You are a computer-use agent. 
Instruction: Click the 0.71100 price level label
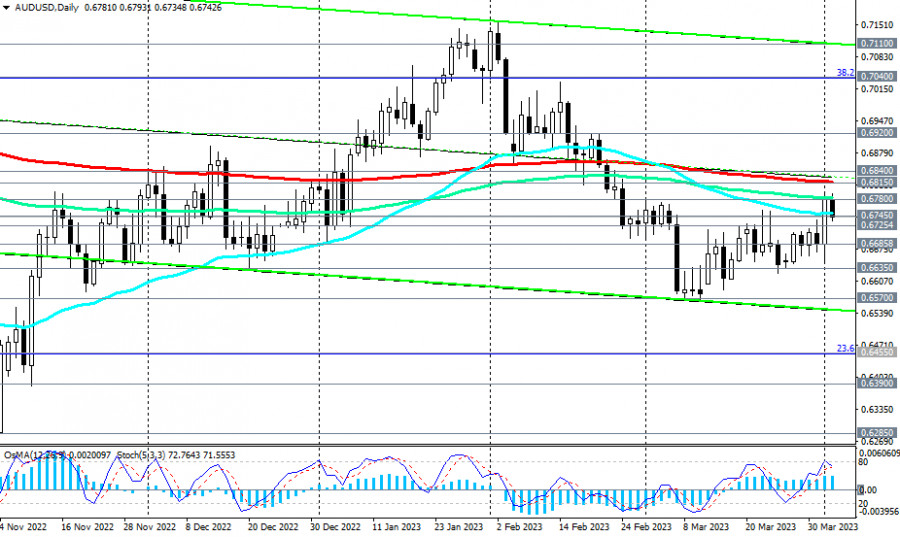(876, 44)
